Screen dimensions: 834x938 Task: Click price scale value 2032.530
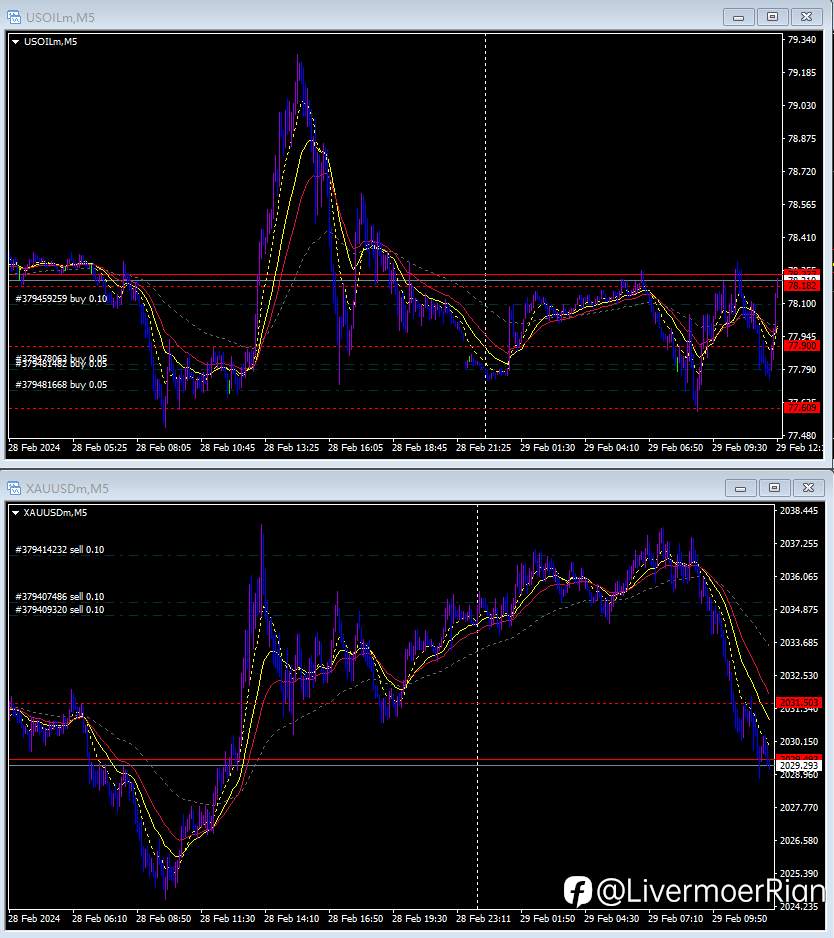[799, 675]
